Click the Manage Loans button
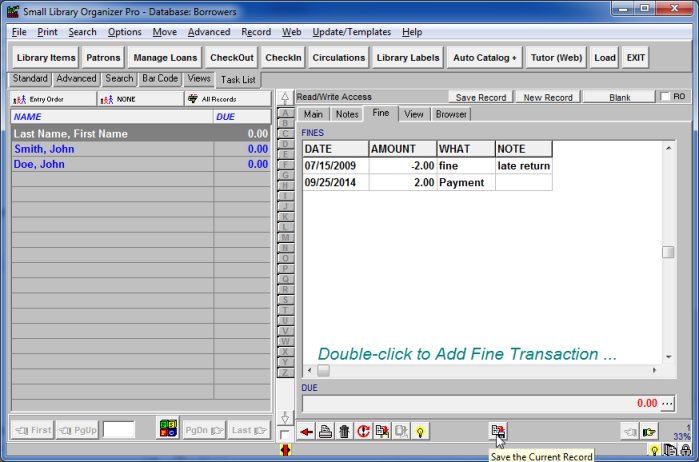This screenshot has height=462, width=699. tap(165, 58)
